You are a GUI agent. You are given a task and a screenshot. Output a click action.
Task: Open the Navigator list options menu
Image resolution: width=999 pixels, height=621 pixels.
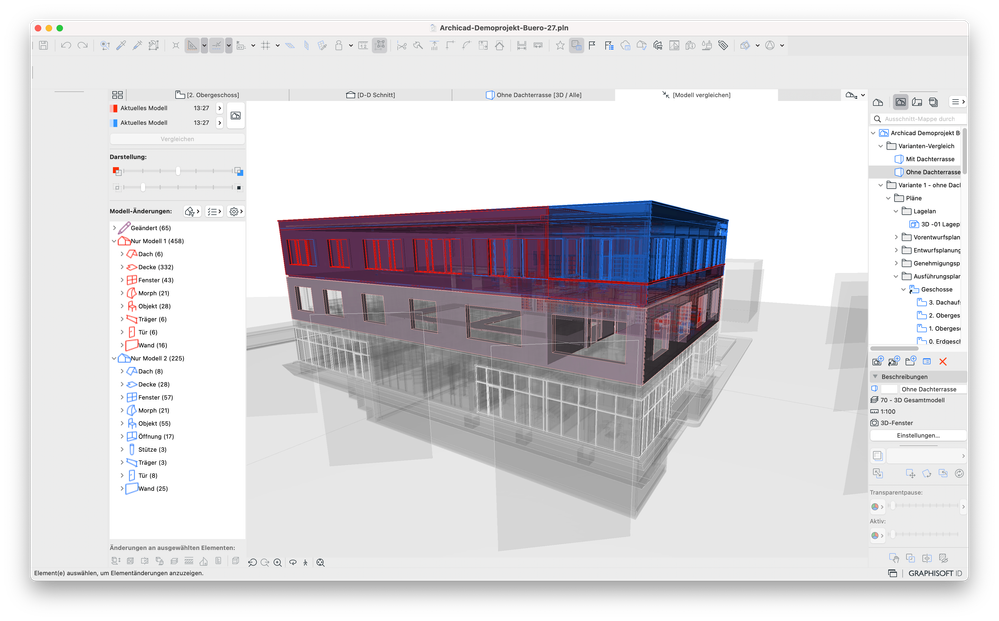click(958, 102)
